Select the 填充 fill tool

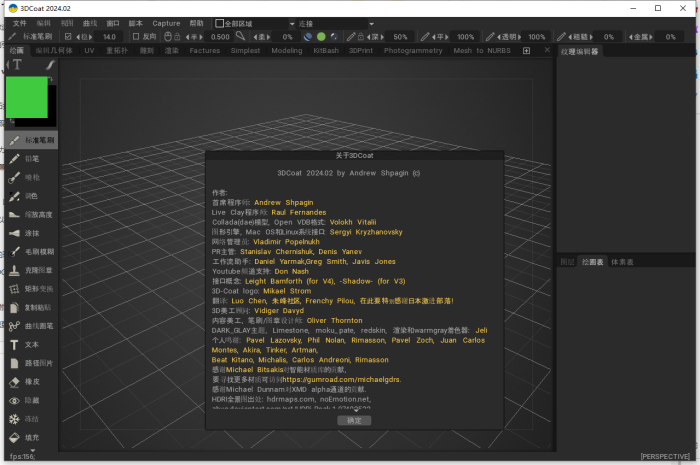click(x=32, y=438)
